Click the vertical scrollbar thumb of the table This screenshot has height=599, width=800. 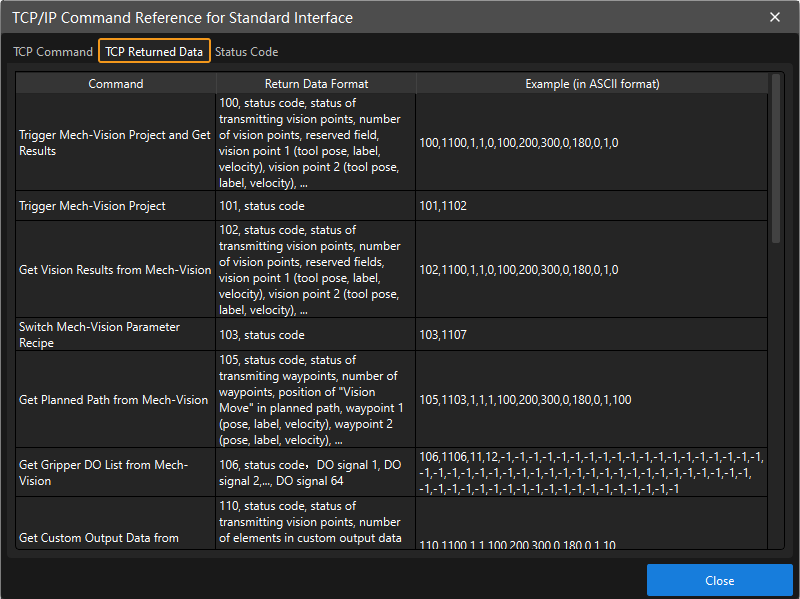click(x=776, y=156)
